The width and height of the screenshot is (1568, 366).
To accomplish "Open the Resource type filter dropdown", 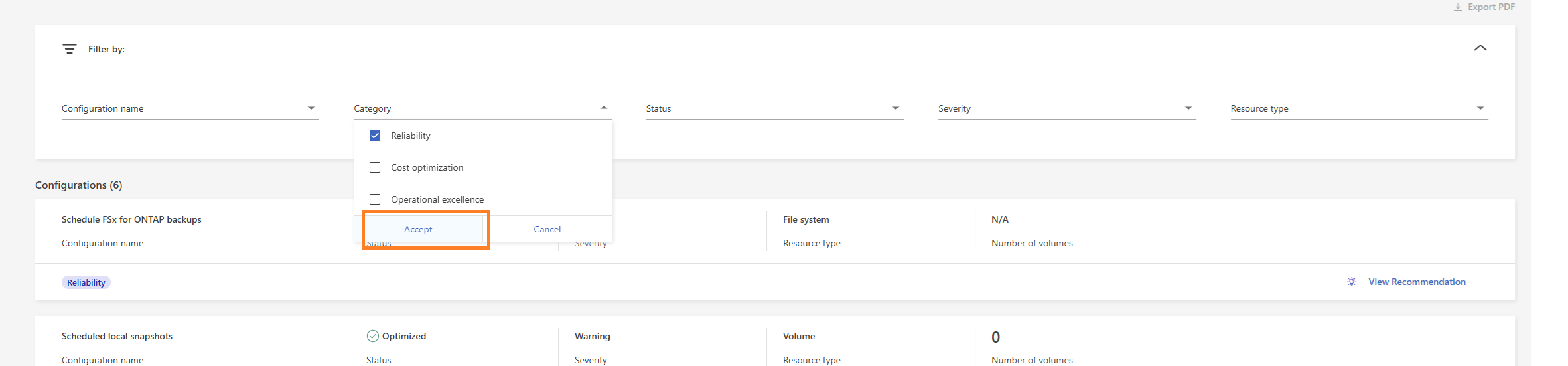I will 1360,108.
